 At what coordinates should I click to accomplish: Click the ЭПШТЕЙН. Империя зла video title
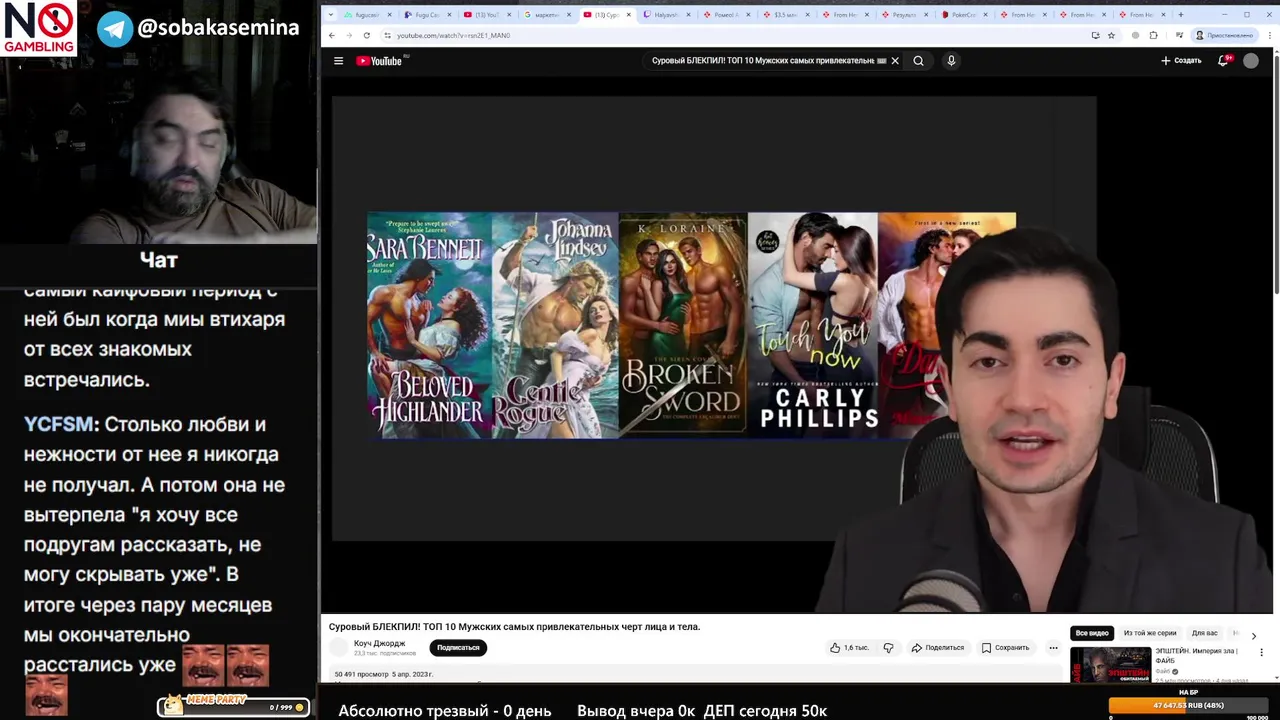(1196, 655)
